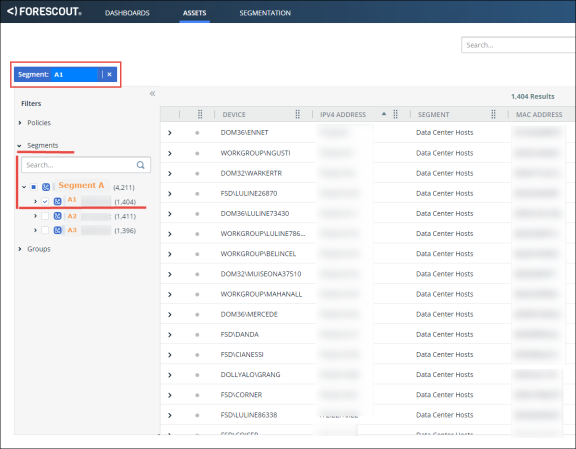576x449 pixels.
Task: Click status dot of DOM36\ENNET
Action: point(197,133)
